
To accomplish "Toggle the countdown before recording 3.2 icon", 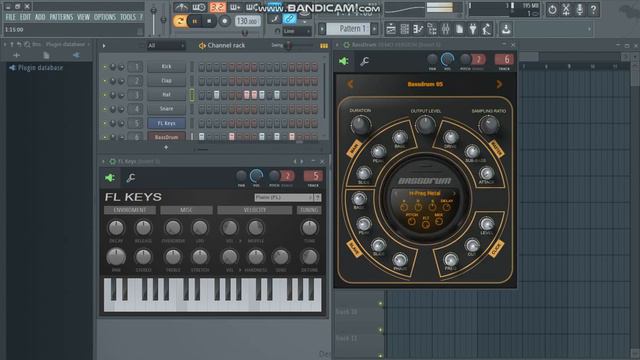I will (218, 7).
